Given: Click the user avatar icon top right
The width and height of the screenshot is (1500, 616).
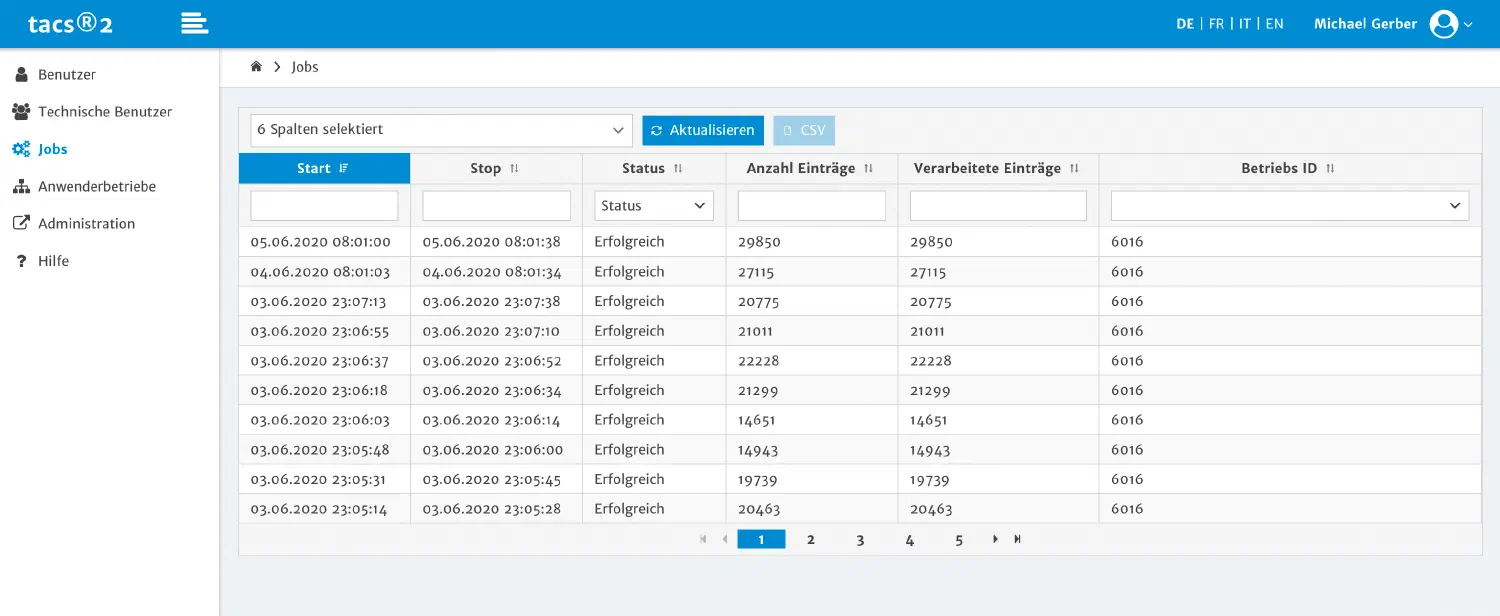Looking at the screenshot, I should pos(1443,23).
